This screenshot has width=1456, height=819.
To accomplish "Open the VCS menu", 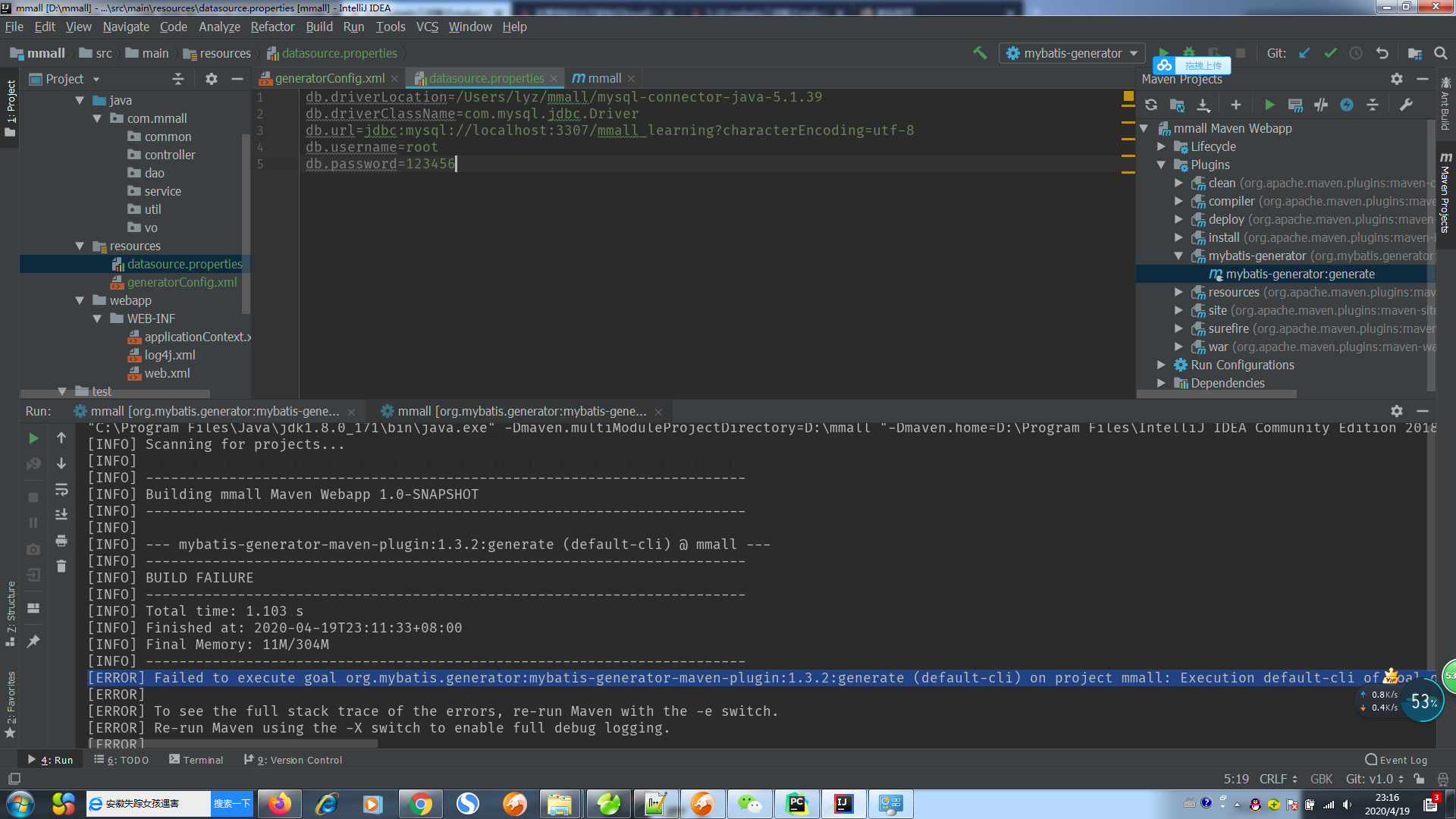I will click(427, 27).
